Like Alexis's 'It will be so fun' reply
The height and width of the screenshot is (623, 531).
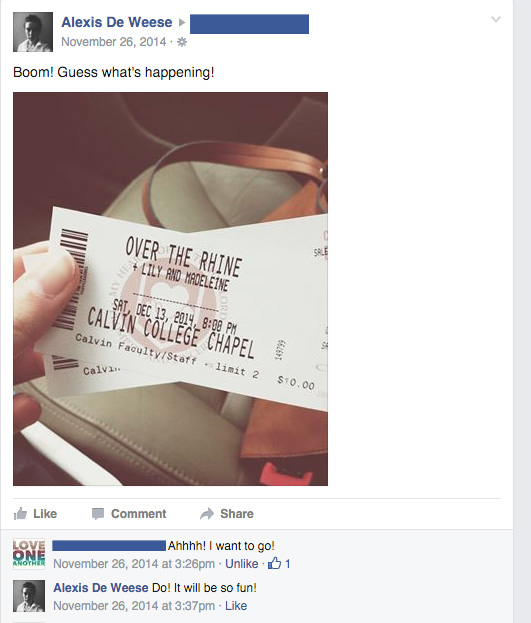click(236, 606)
